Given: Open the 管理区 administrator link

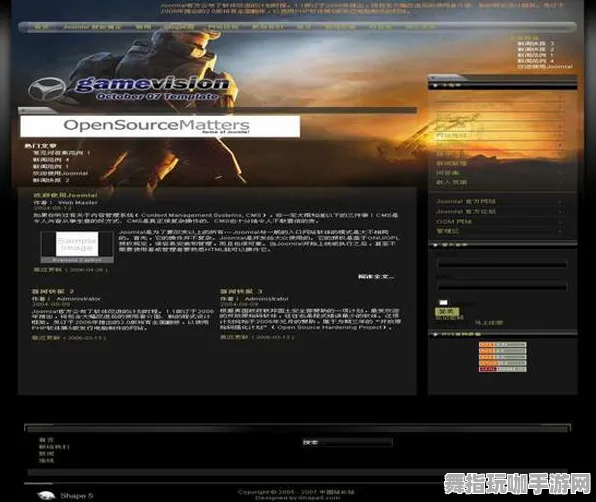Looking at the screenshot, I should click(447, 231).
